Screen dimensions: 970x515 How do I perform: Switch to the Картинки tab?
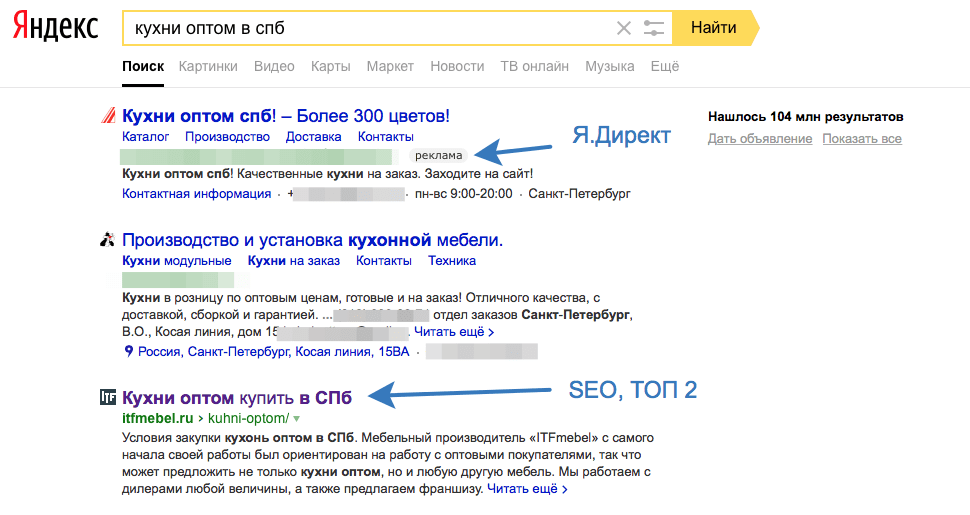[x=208, y=66]
